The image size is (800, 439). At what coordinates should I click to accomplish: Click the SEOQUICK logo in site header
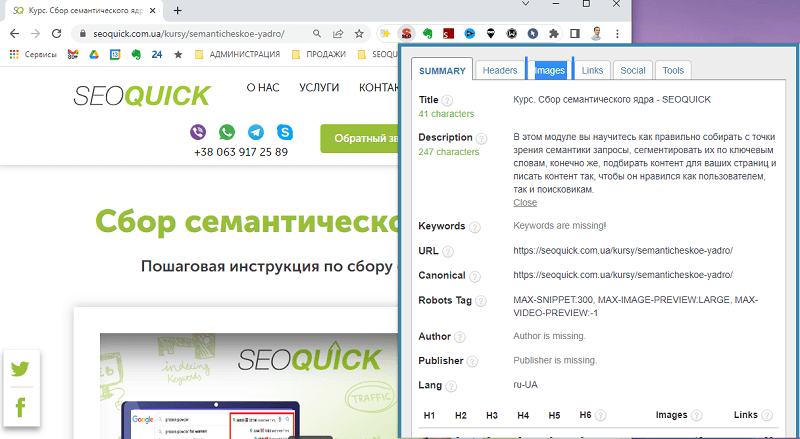tap(142, 95)
